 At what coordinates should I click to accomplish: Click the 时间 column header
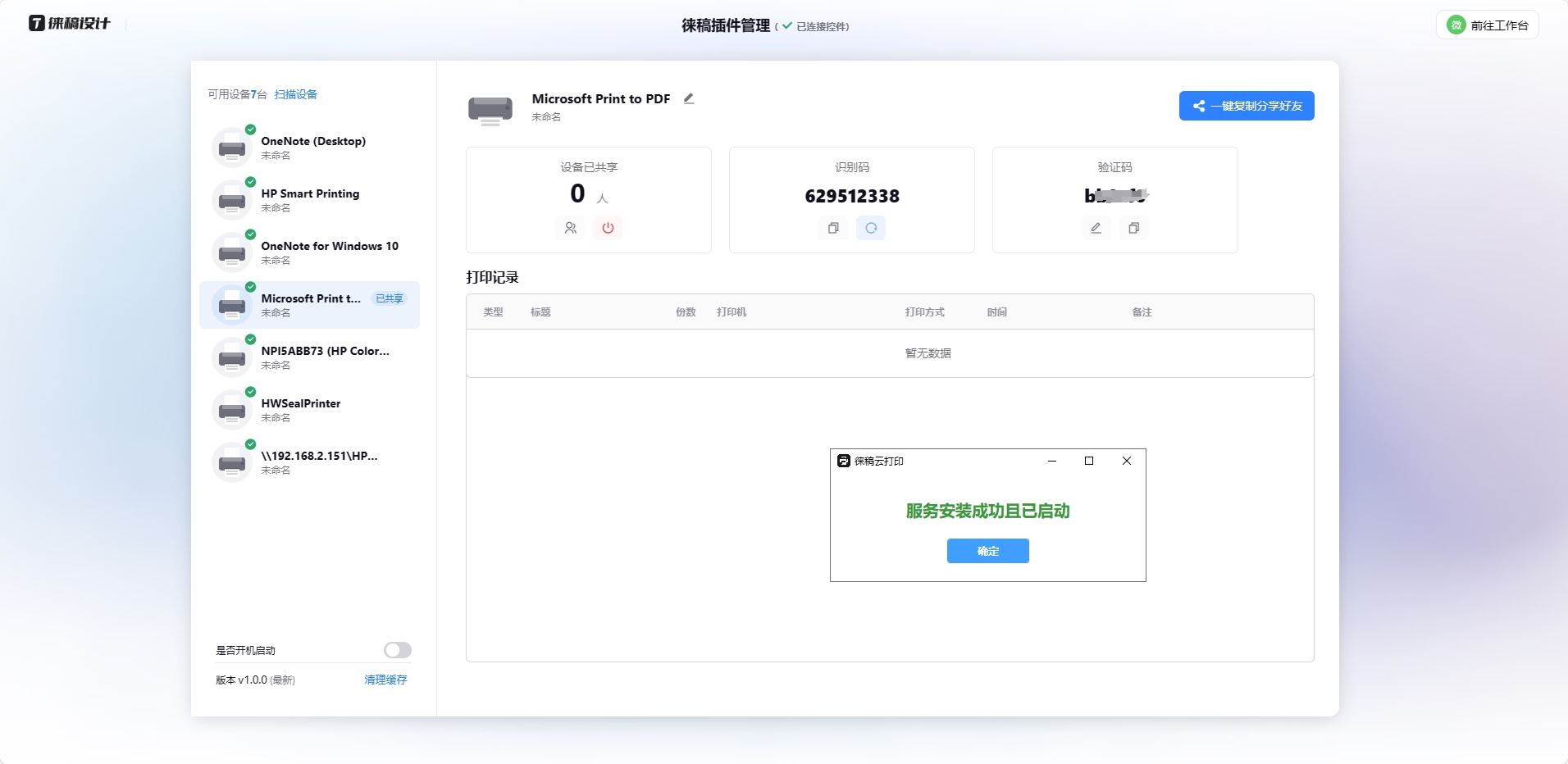(x=997, y=312)
